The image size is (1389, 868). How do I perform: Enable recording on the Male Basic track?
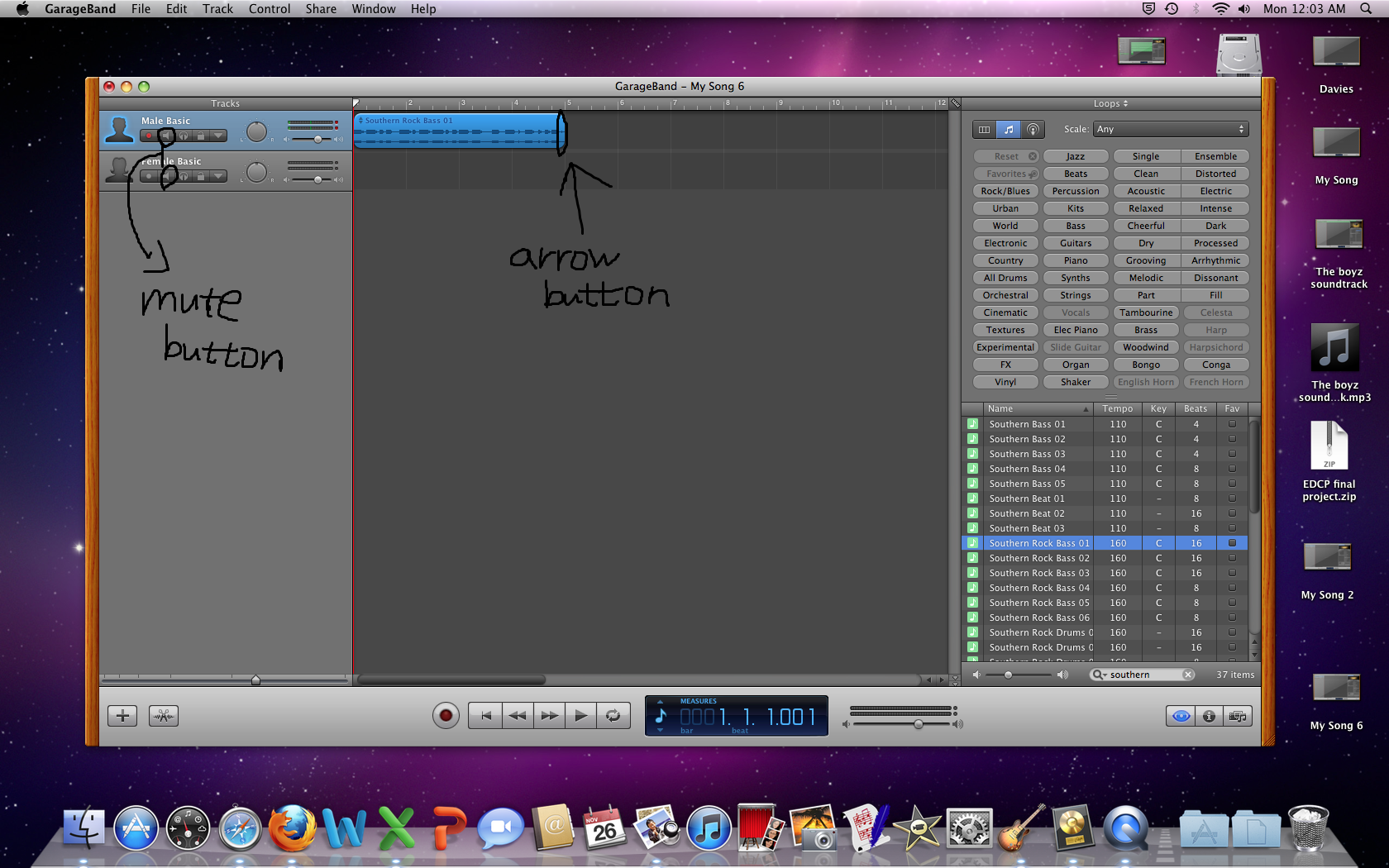149,136
